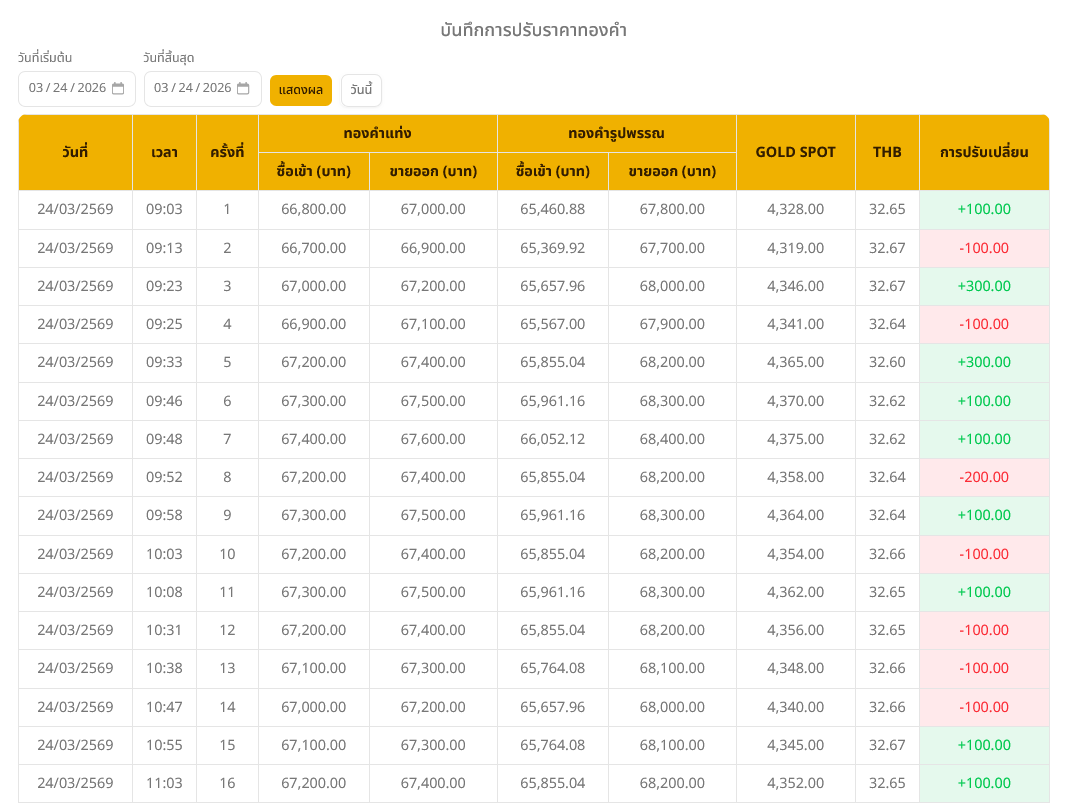Select the -200.00 change cell in row 8
This screenshot has width=1065, height=812.
click(x=983, y=477)
